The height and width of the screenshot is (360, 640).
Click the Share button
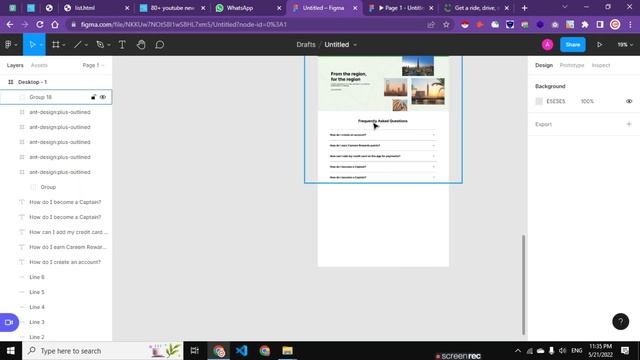point(573,44)
